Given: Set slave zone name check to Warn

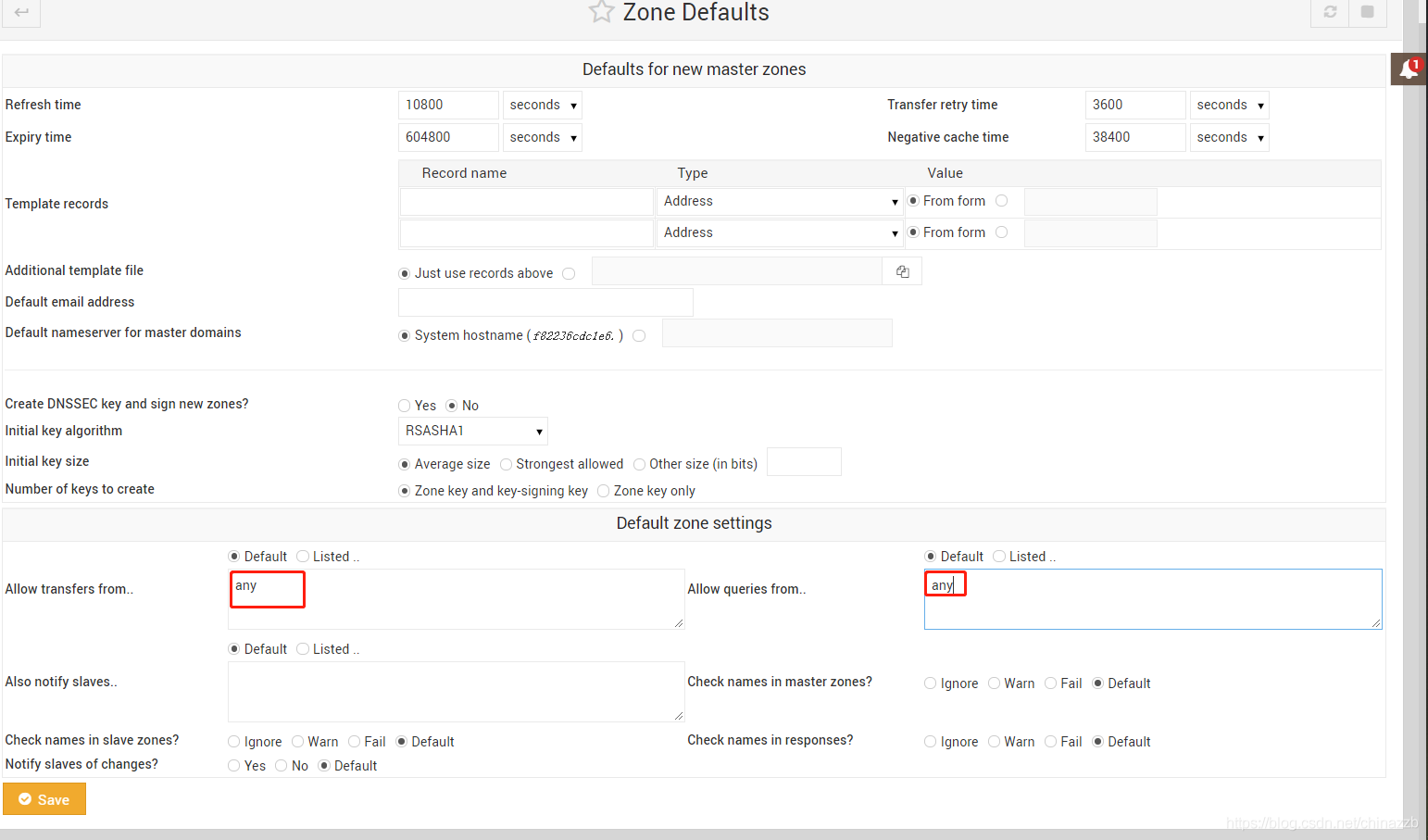Looking at the screenshot, I should tap(298, 742).
